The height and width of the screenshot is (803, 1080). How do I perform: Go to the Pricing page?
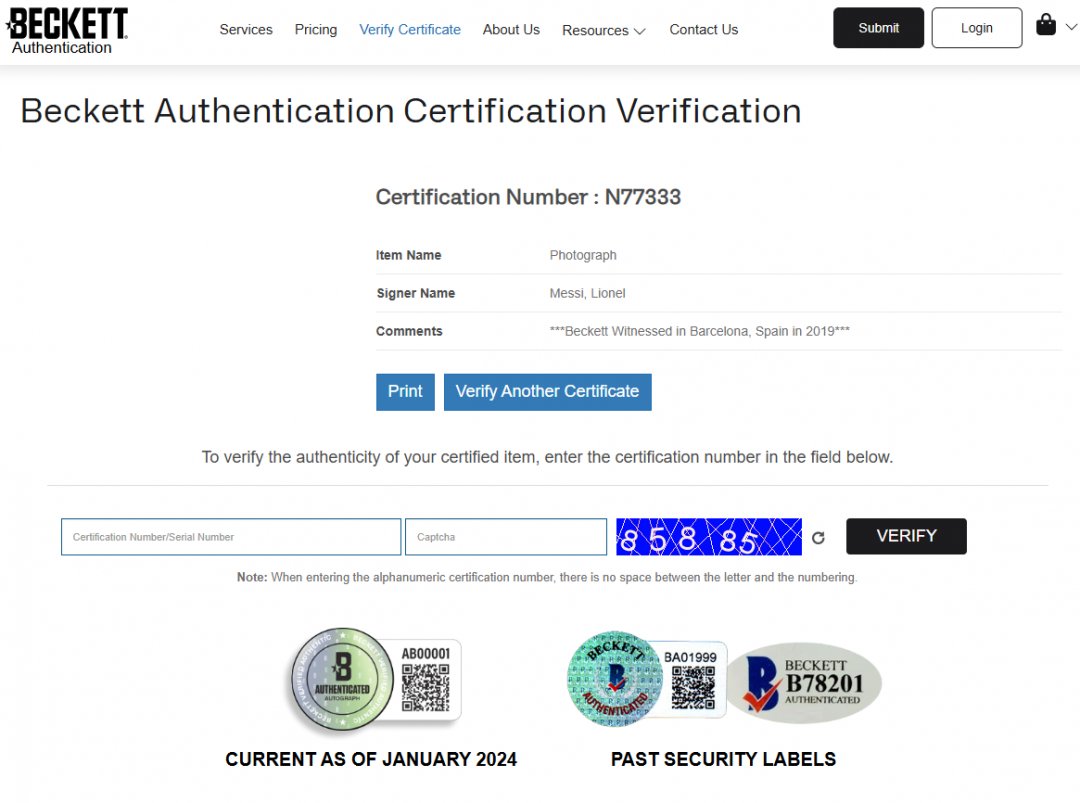pos(315,30)
